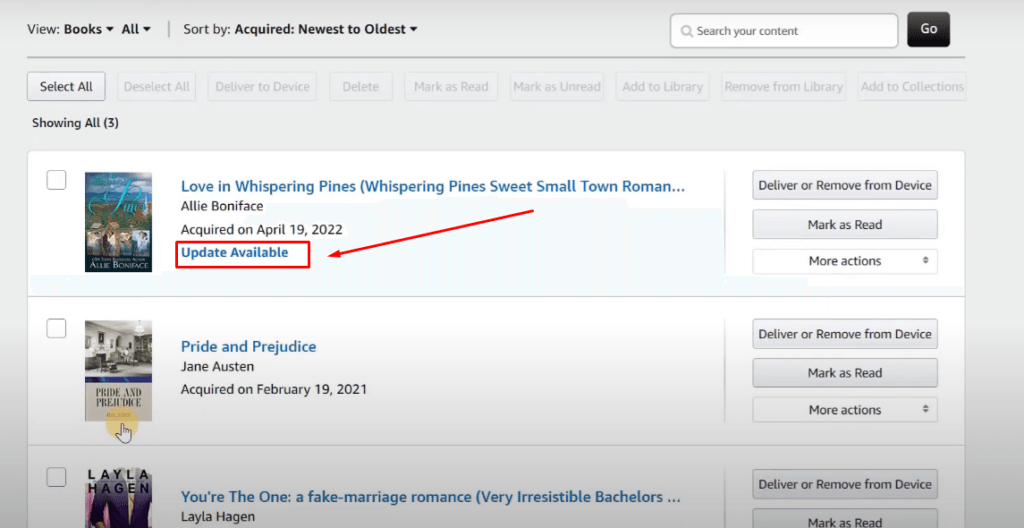Open the Love in Whispering Pines cover thumbnail
Viewport: 1024px width, 528px height.
point(118,222)
